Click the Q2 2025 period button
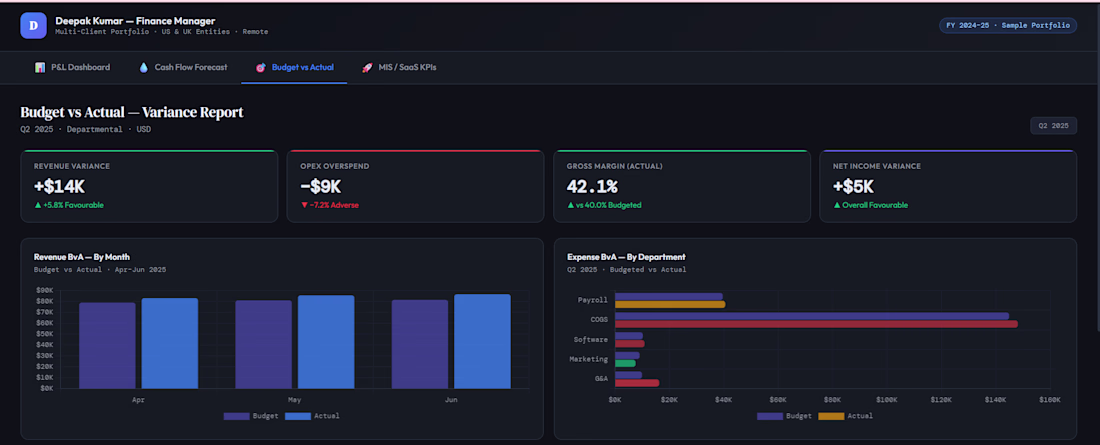 1053,126
